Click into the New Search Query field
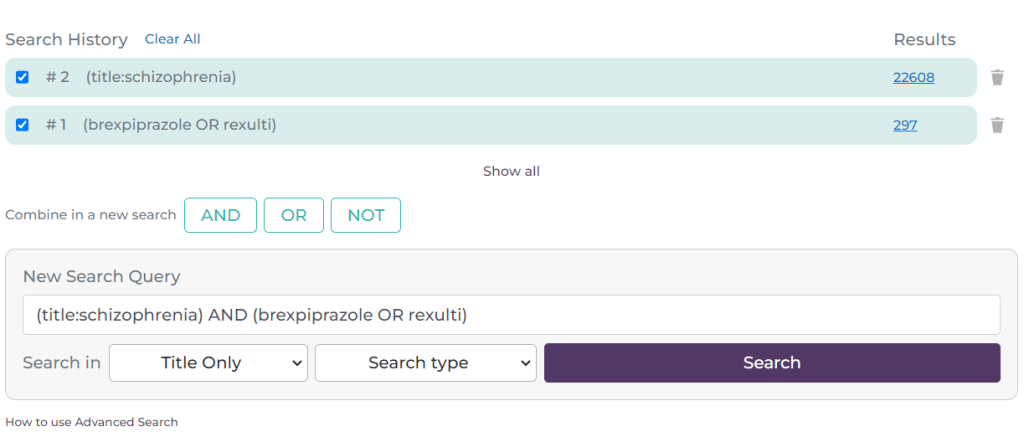The width and height of the screenshot is (1024, 437). pyautogui.click(x=511, y=315)
